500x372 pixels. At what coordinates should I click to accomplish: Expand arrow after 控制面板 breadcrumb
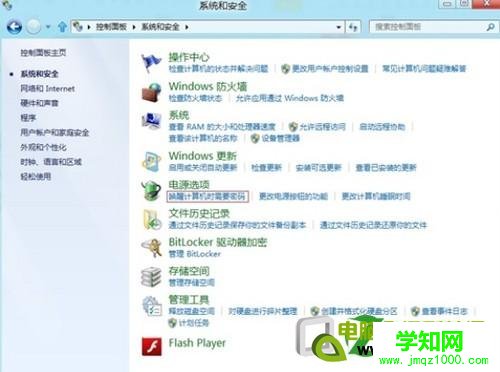(x=134, y=27)
